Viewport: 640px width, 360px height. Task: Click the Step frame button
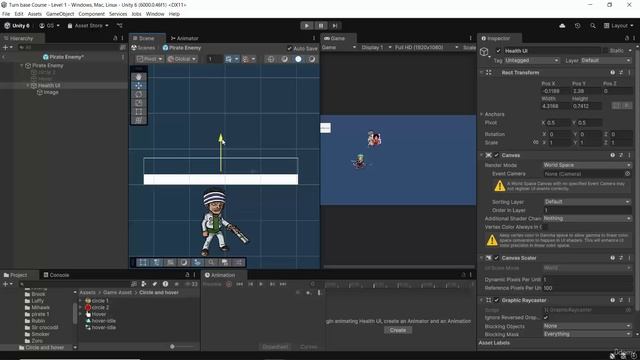tap(335, 25)
